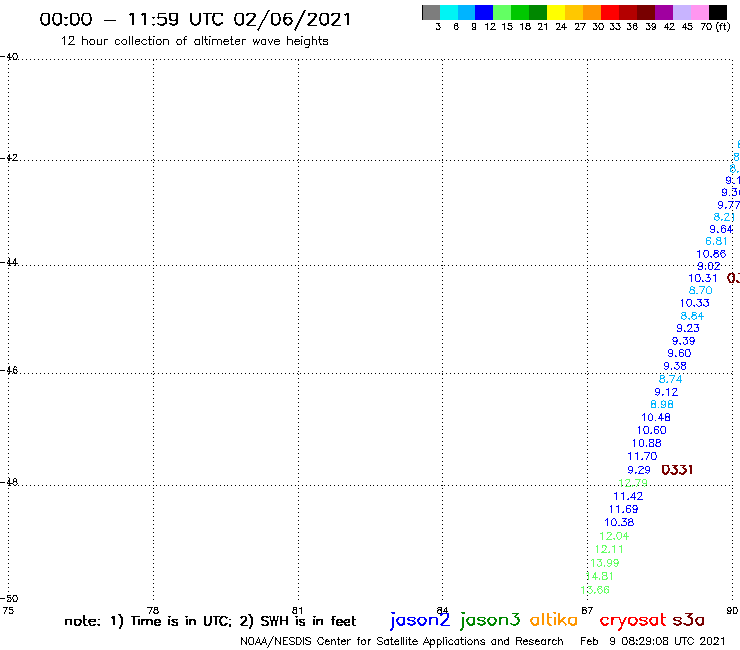Click the 9.29 wave height value
740x650 pixels.
639,470
